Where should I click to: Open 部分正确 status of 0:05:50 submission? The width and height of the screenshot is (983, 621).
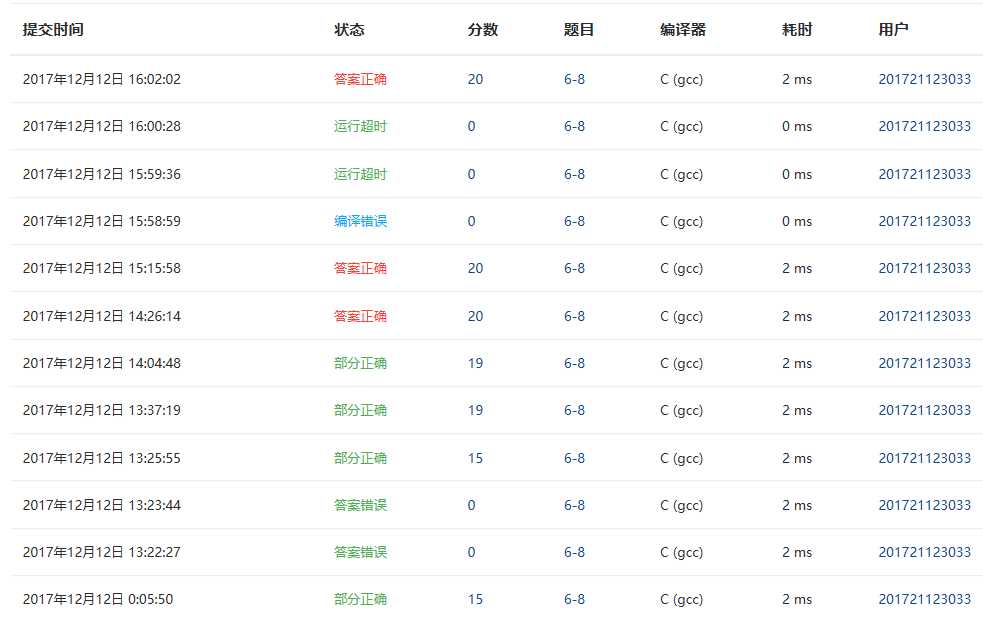pyautogui.click(x=360, y=599)
